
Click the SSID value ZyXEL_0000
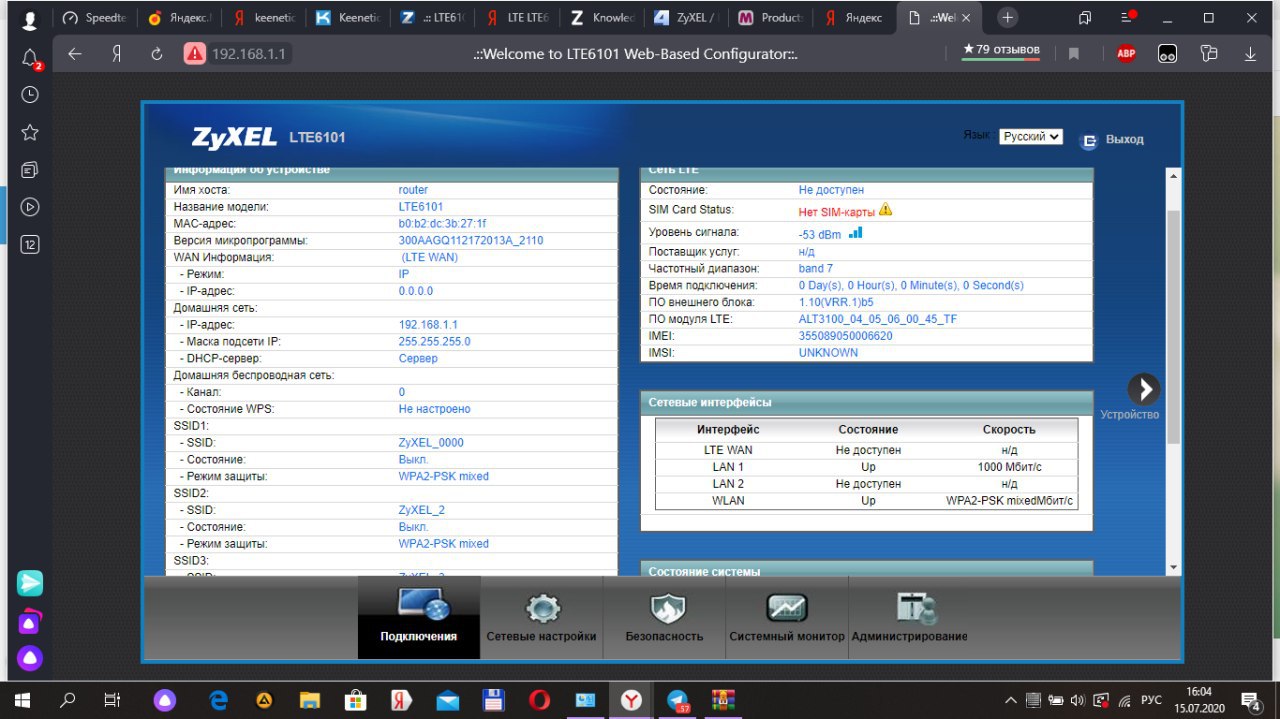(x=431, y=443)
